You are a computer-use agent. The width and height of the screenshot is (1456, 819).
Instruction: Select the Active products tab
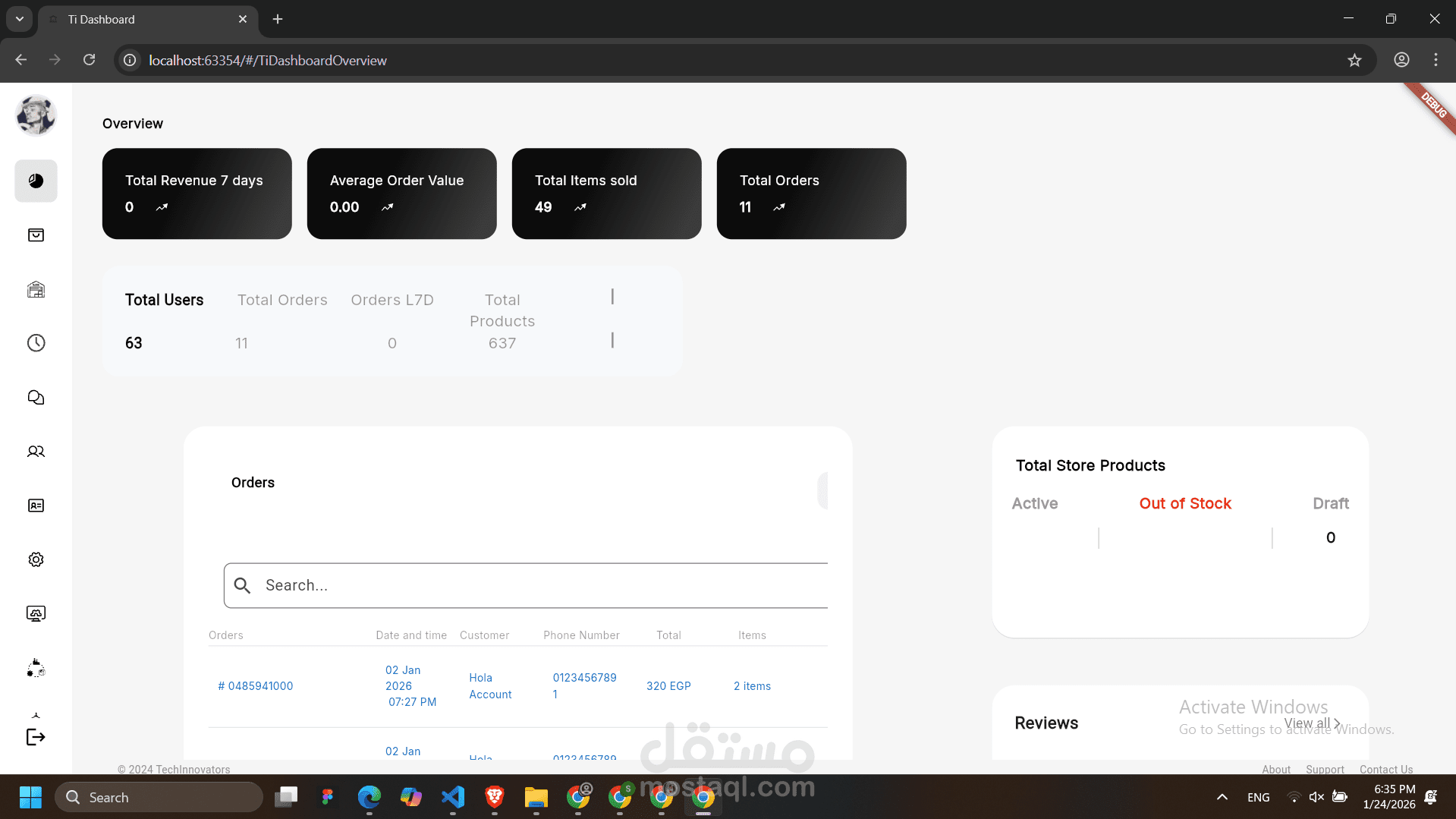tap(1034, 503)
